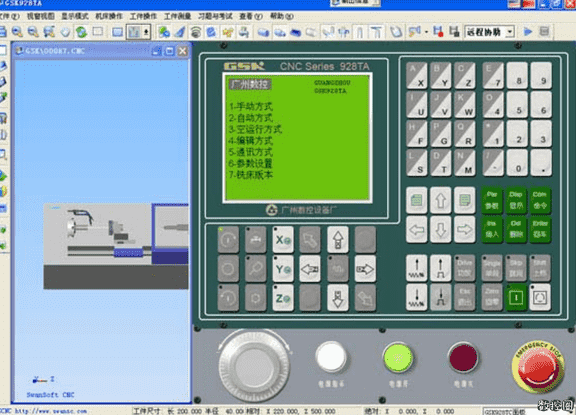
Task: Click the printer icon in the toolbar
Action: coord(244,32)
